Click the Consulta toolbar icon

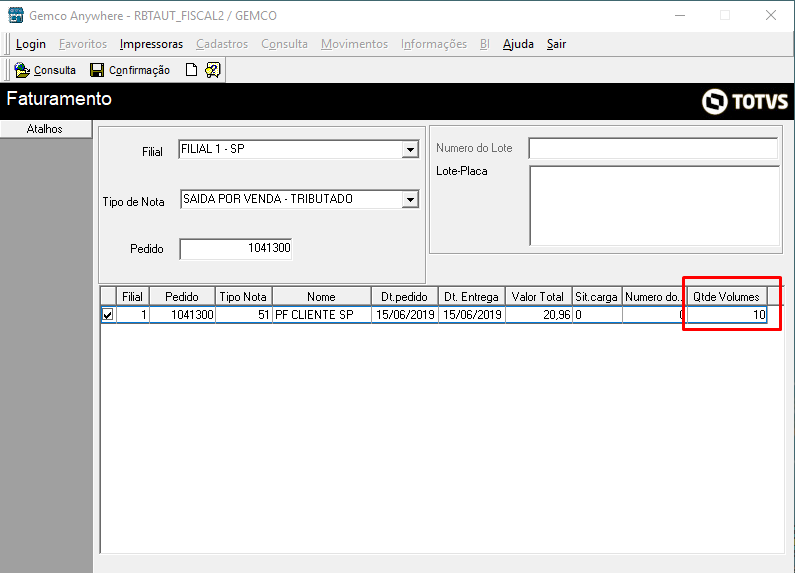click(22, 70)
